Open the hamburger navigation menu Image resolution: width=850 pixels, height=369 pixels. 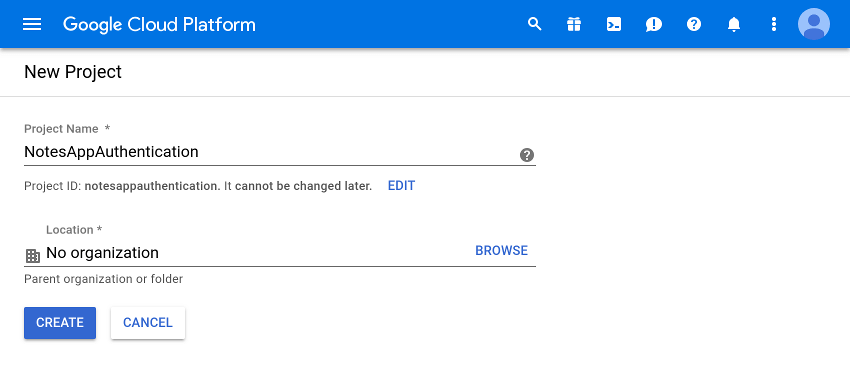tap(32, 24)
